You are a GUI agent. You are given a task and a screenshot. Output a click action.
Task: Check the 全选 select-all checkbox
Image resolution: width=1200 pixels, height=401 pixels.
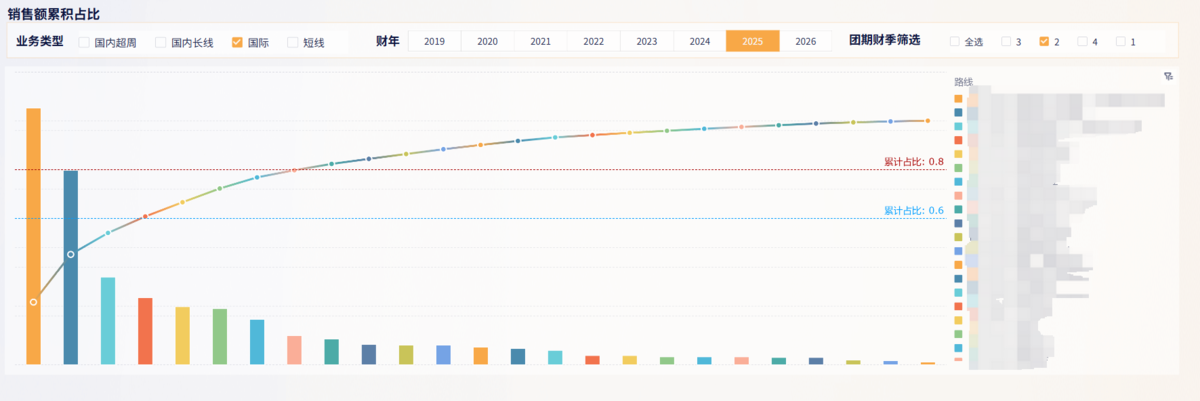954,42
